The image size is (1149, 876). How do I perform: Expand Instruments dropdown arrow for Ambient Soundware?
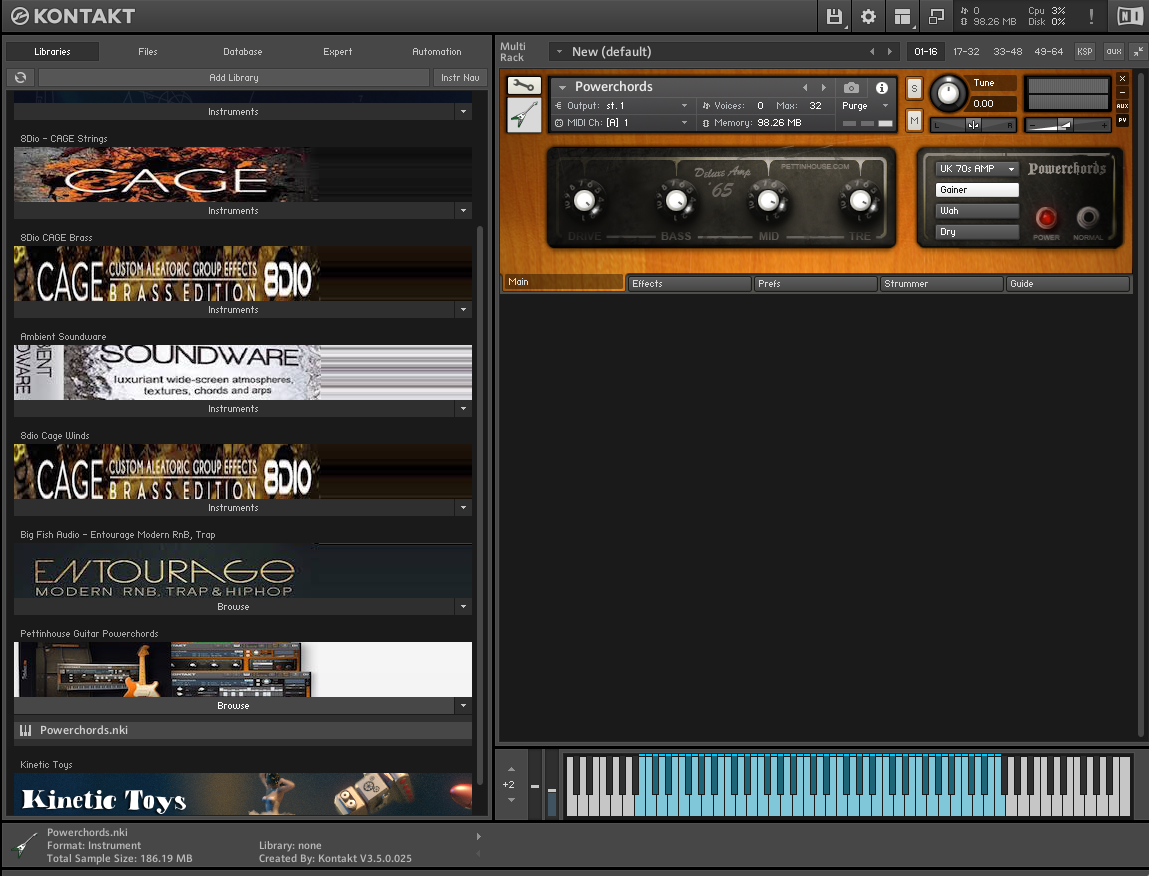[463, 408]
